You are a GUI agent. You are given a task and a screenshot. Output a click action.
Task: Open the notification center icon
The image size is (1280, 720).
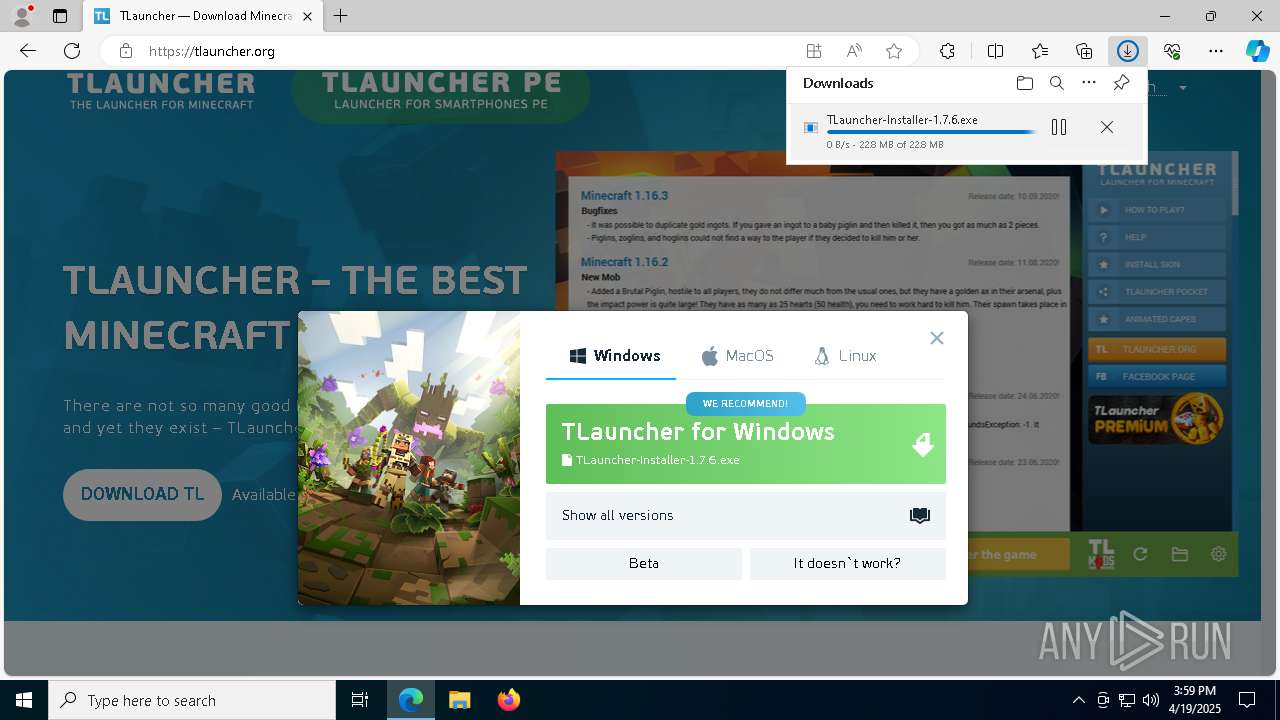[1247, 700]
